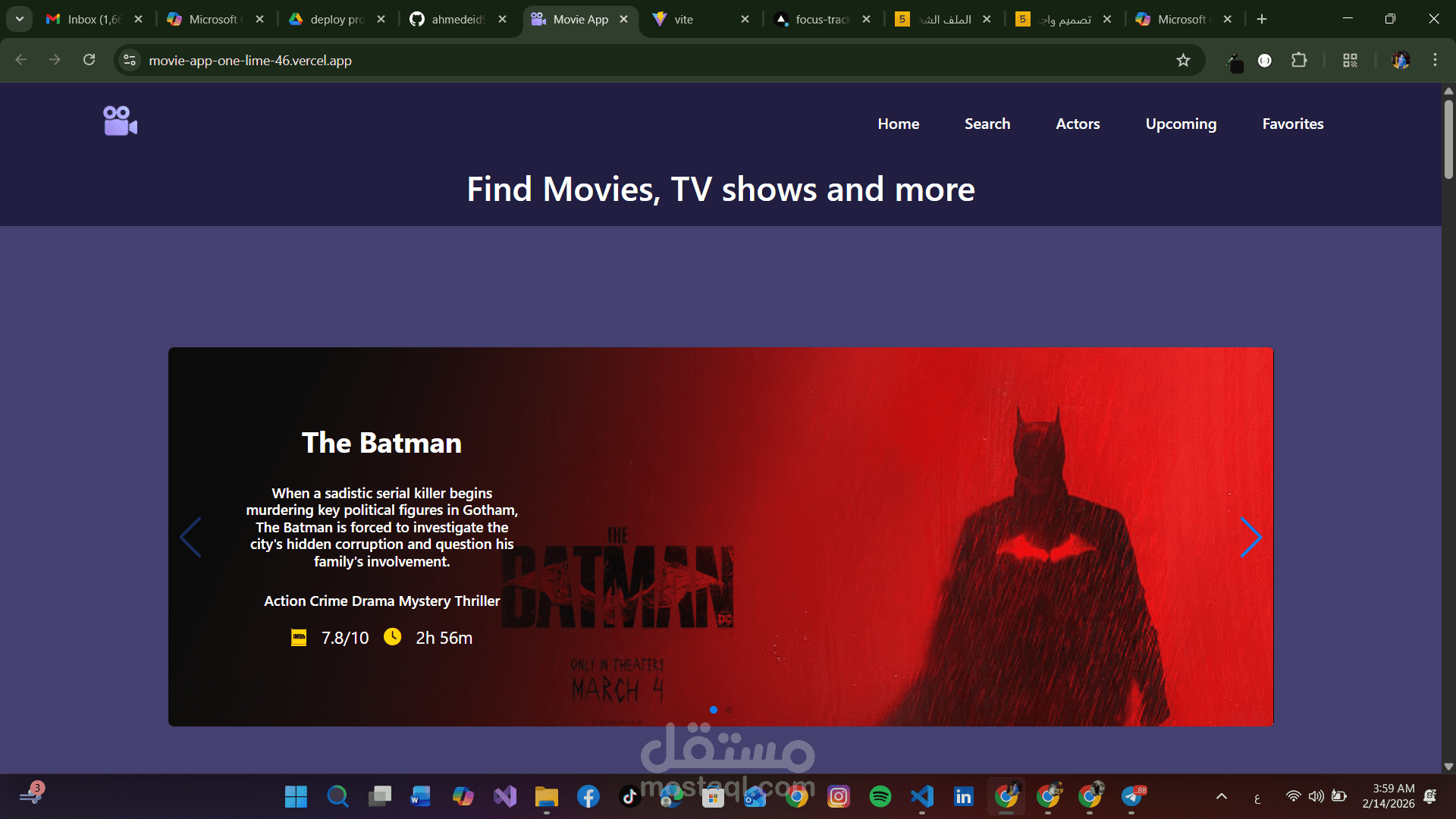The height and width of the screenshot is (819, 1456).
Task: Open the Home navigation link
Action: pyautogui.click(x=899, y=124)
